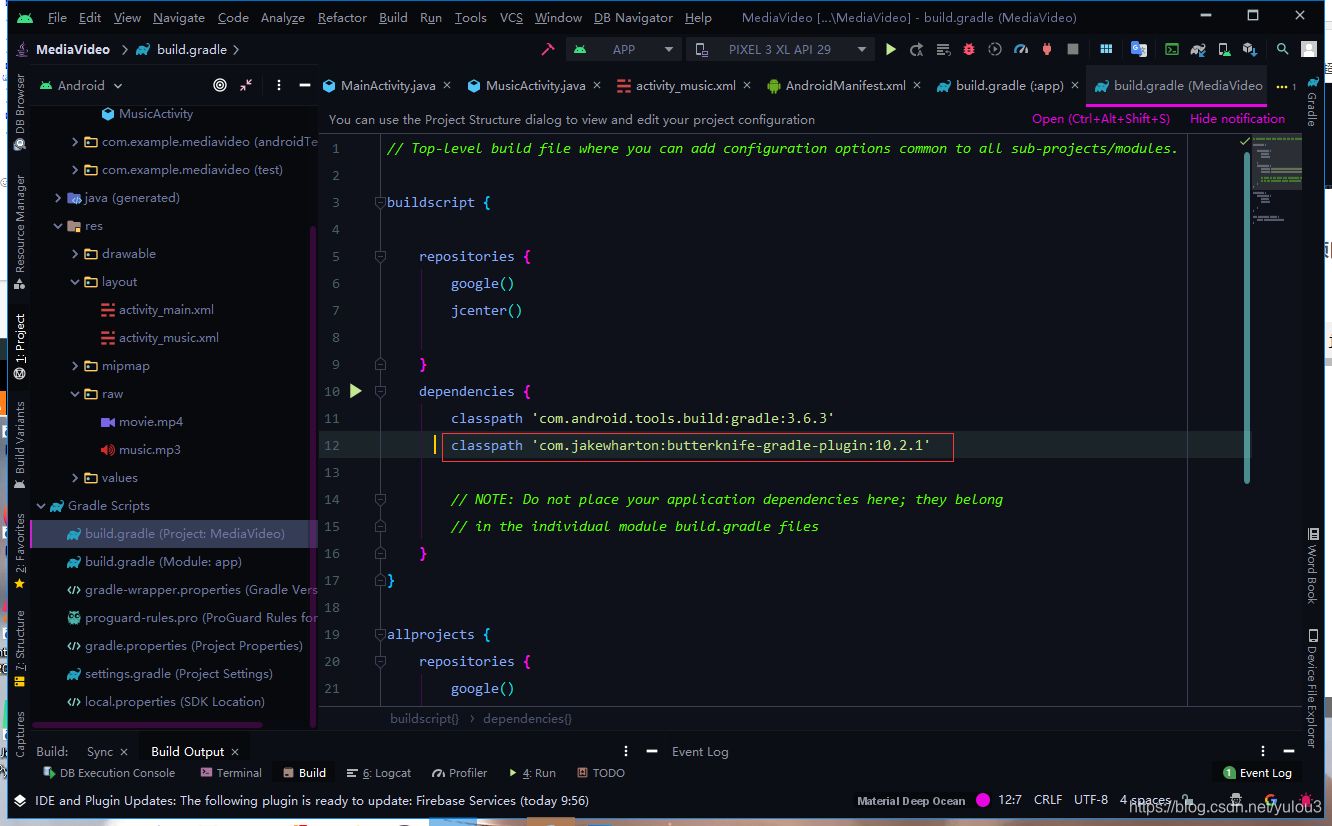Open the SDK Manager icon
Screen dimensions: 1332x826
pyautogui.click(x=1249, y=49)
